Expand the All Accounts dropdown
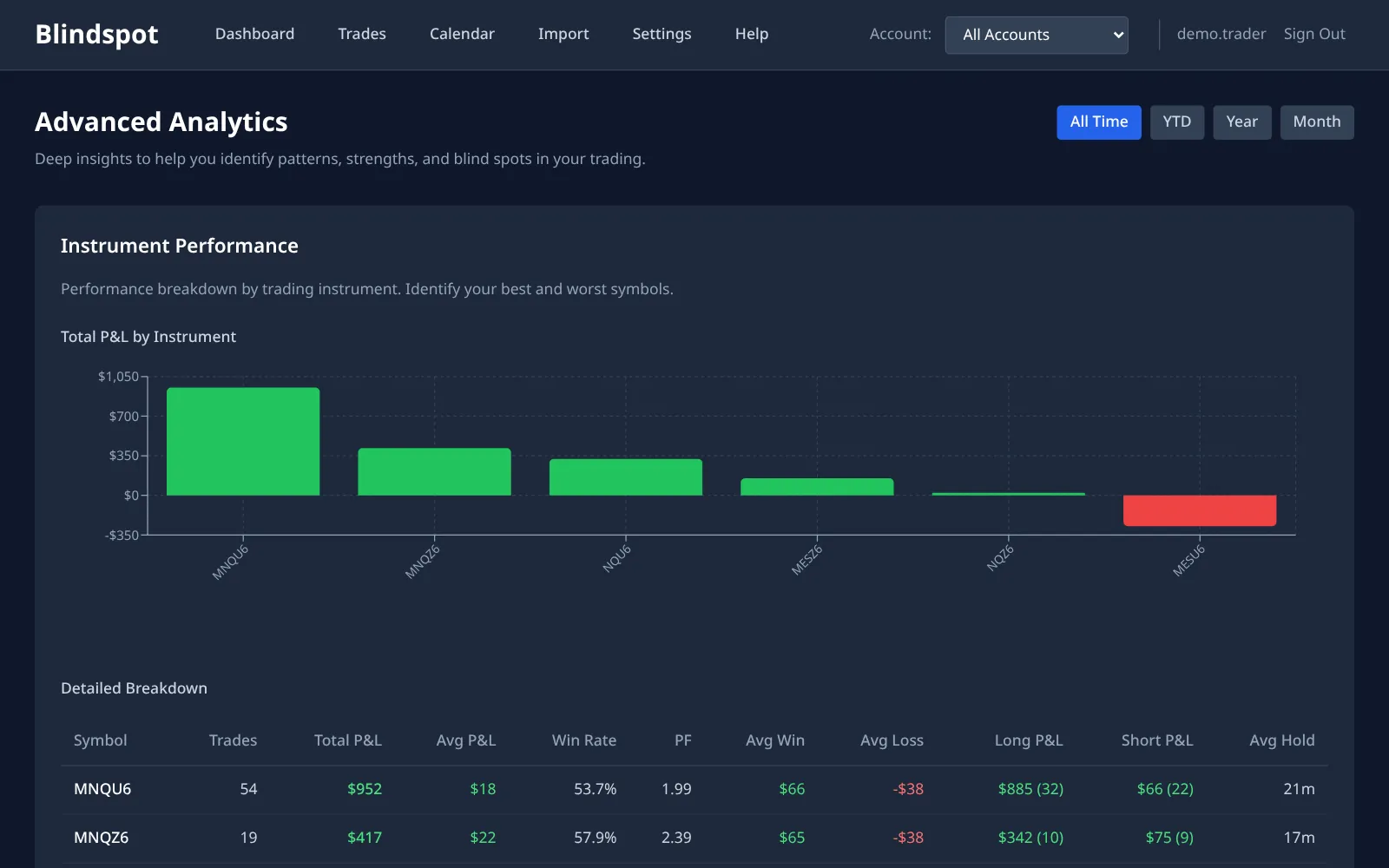The width and height of the screenshot is (1389, 868). pos(1037,35)
